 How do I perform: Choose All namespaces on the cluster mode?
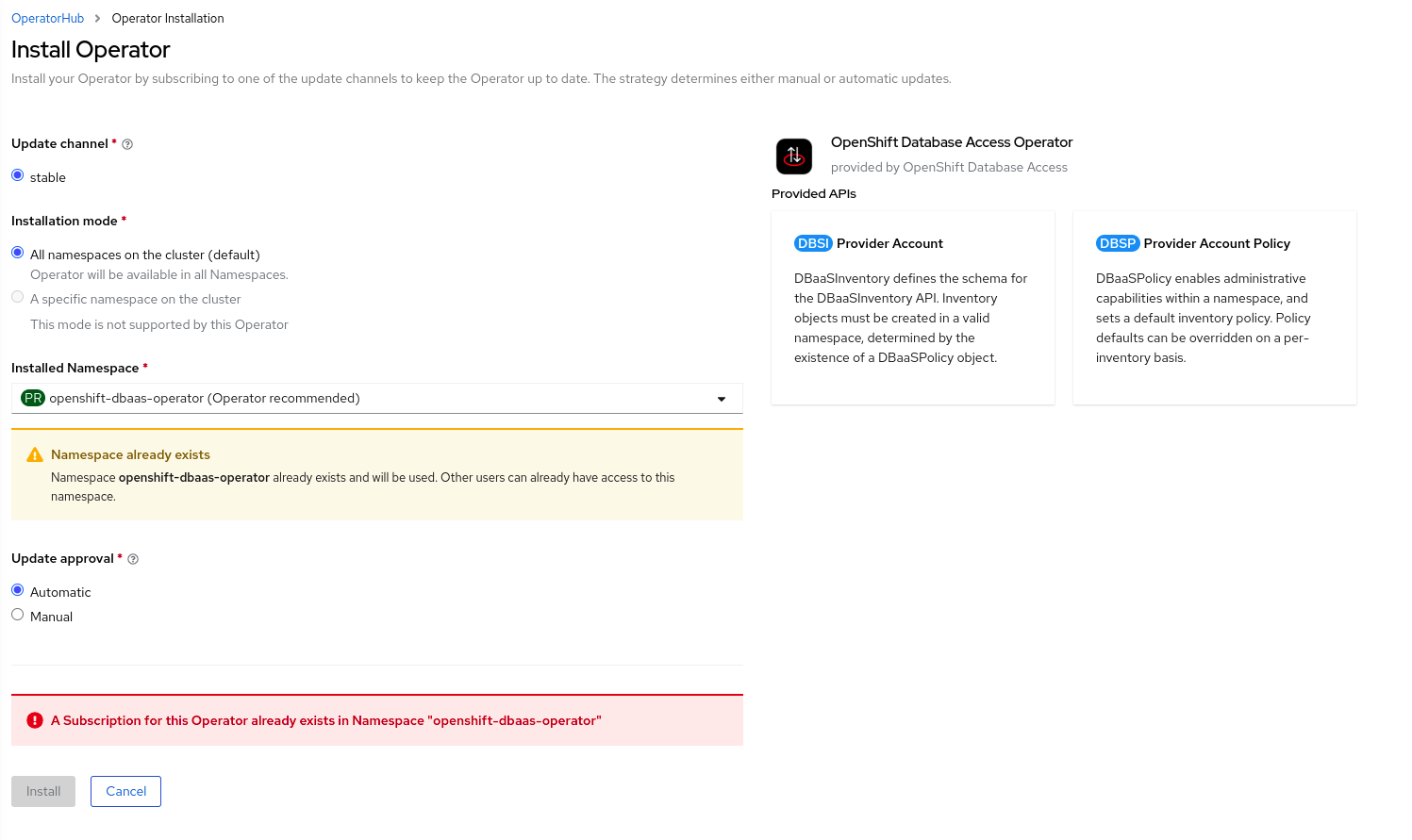tap(17, 253)
